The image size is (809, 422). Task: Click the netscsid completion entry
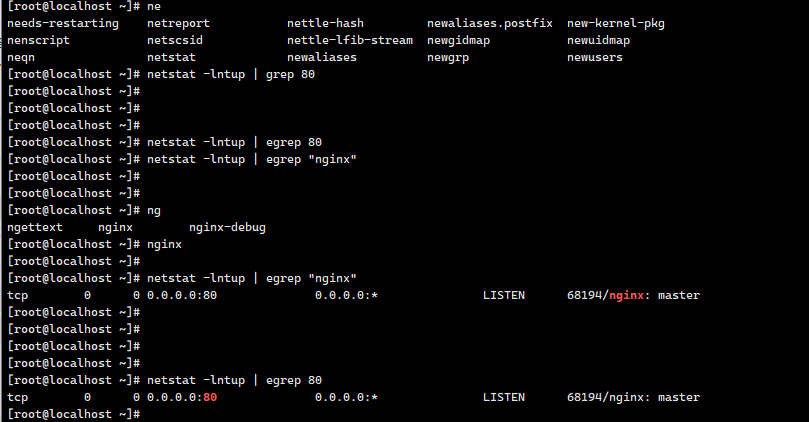[x=174, y=40]
